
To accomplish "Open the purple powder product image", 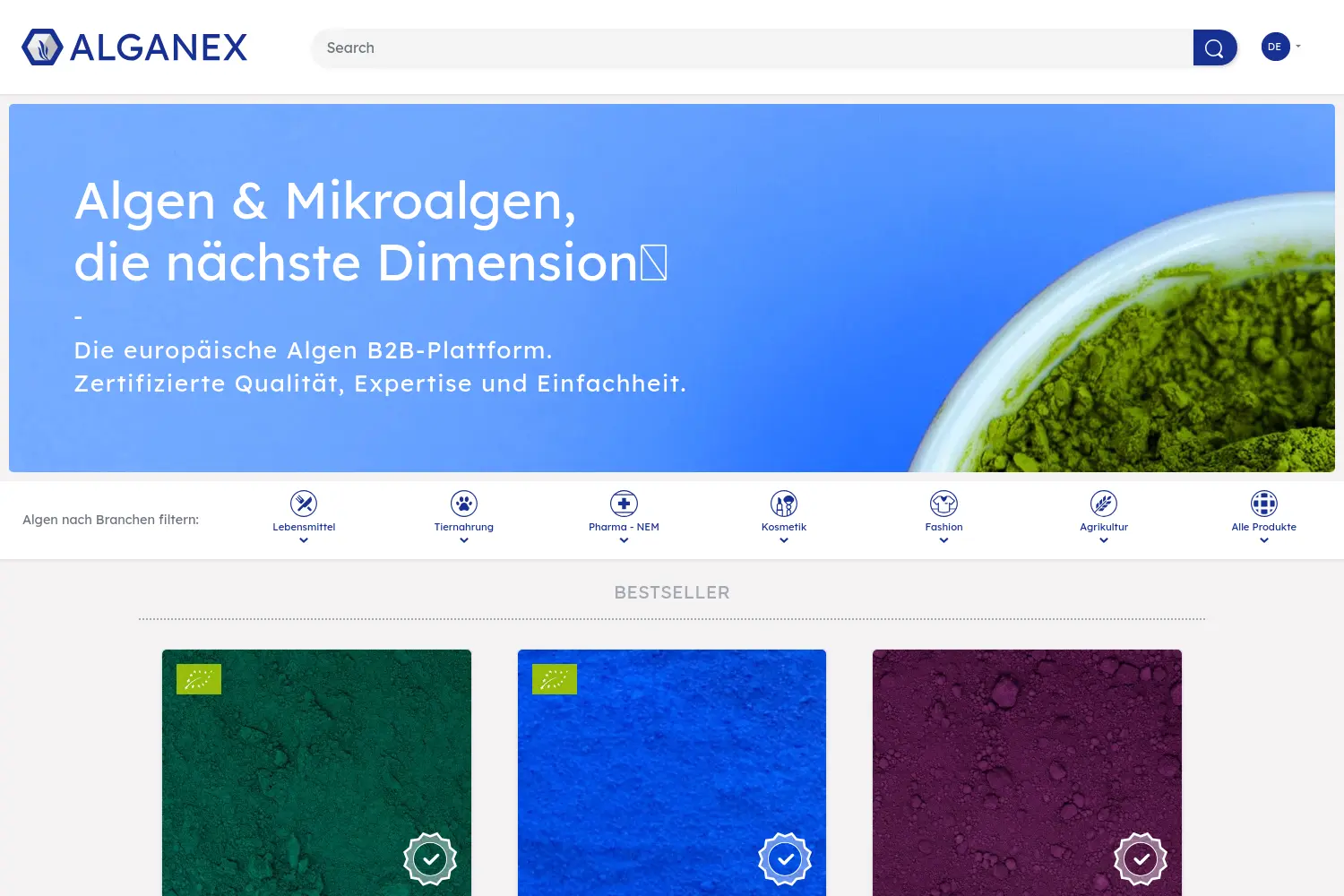I will click(x=1027, y=772).
